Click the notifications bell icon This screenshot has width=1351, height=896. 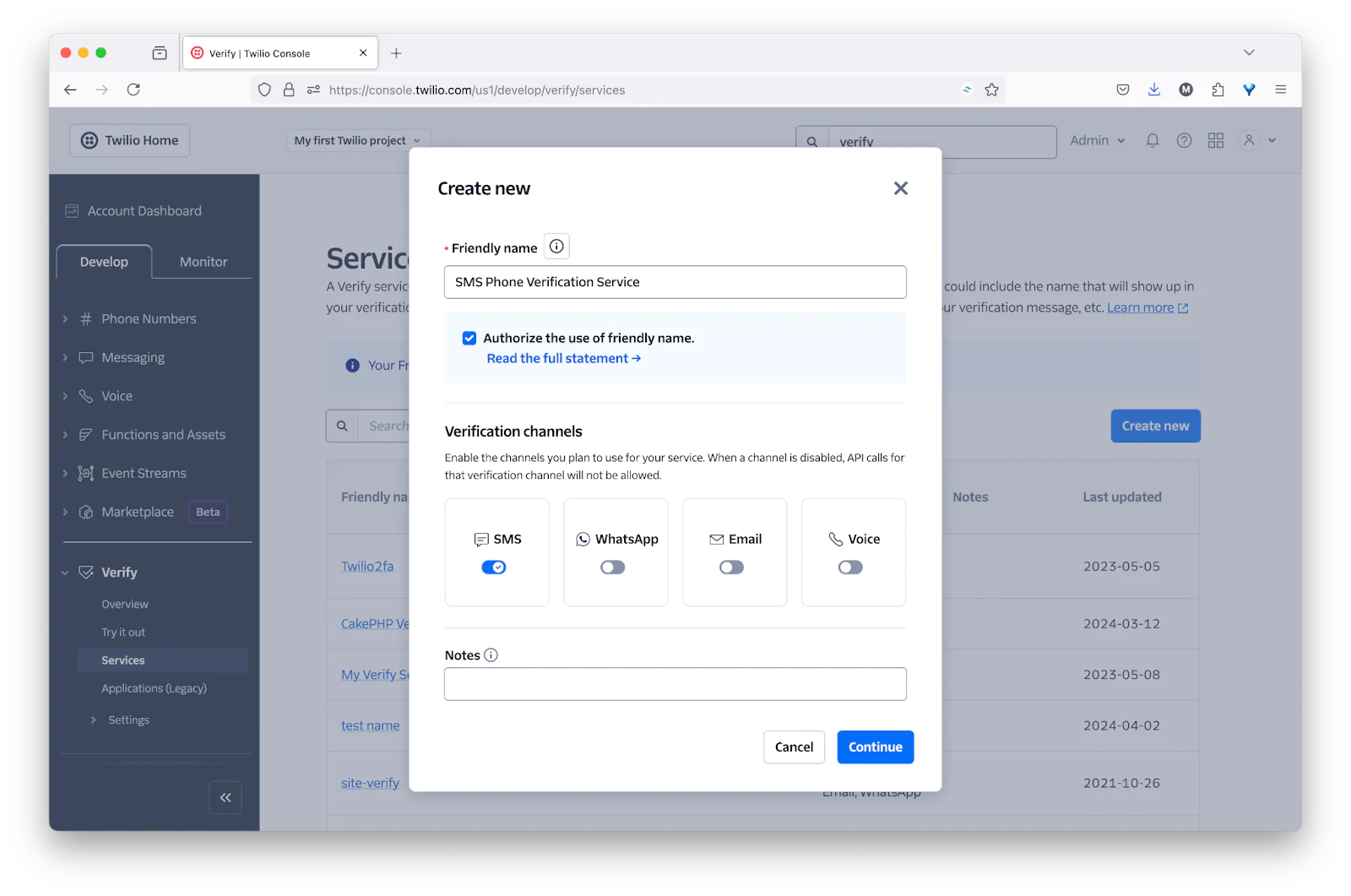[1153, 141]
